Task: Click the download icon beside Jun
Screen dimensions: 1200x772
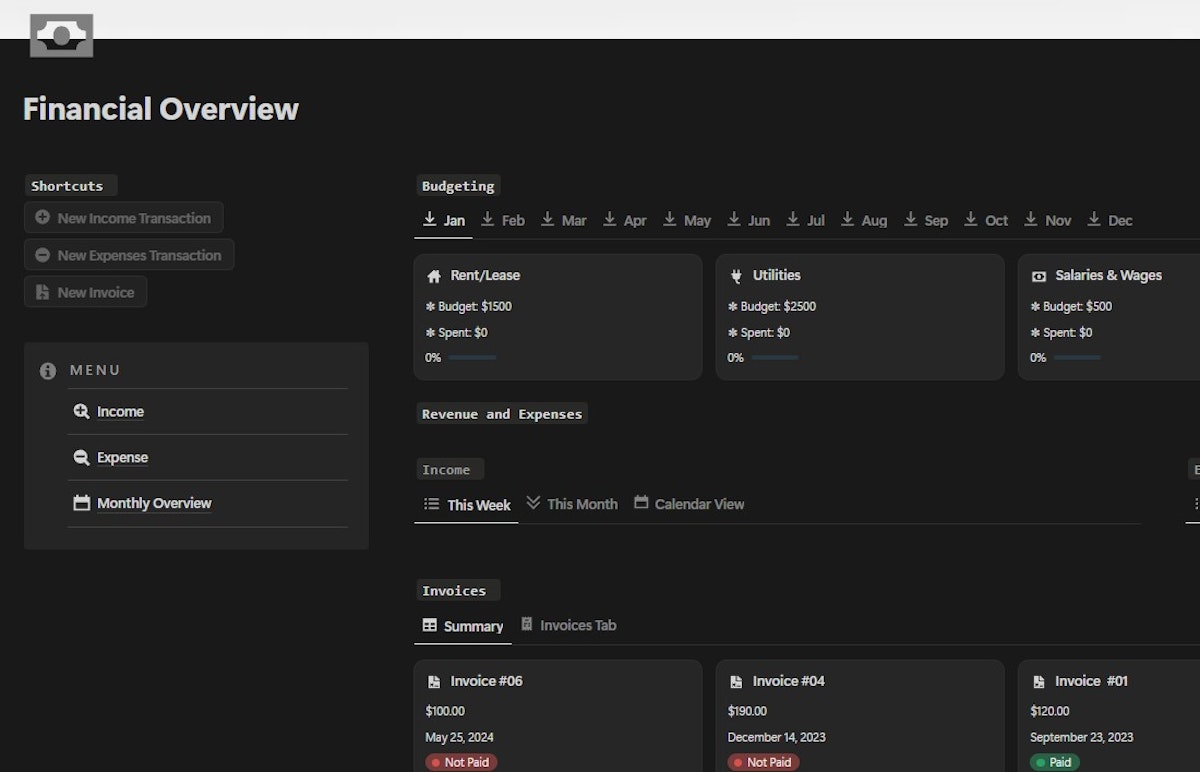Action: 734,219
